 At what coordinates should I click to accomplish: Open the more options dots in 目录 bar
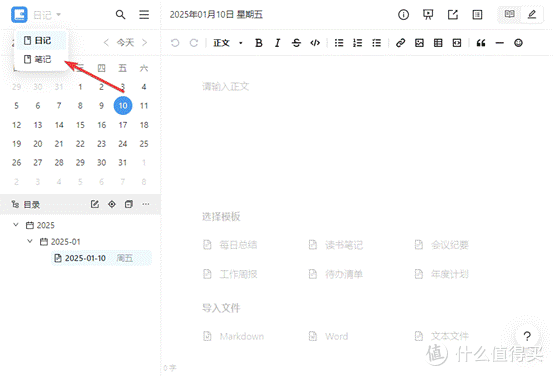point(146,204)
